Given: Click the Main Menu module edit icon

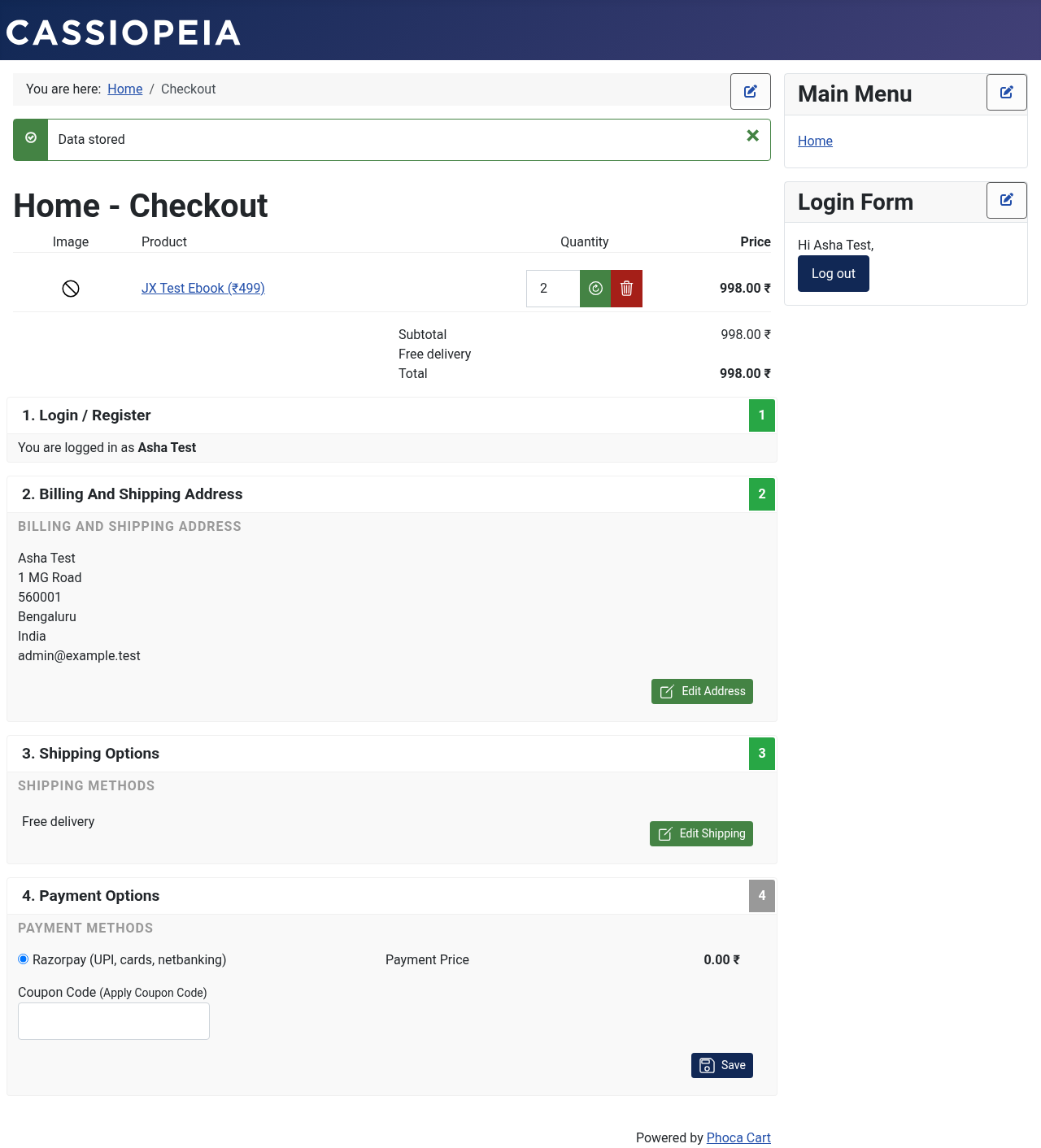Looking at the screenshot, I should pyautogui.click(x=1007, y=93).
